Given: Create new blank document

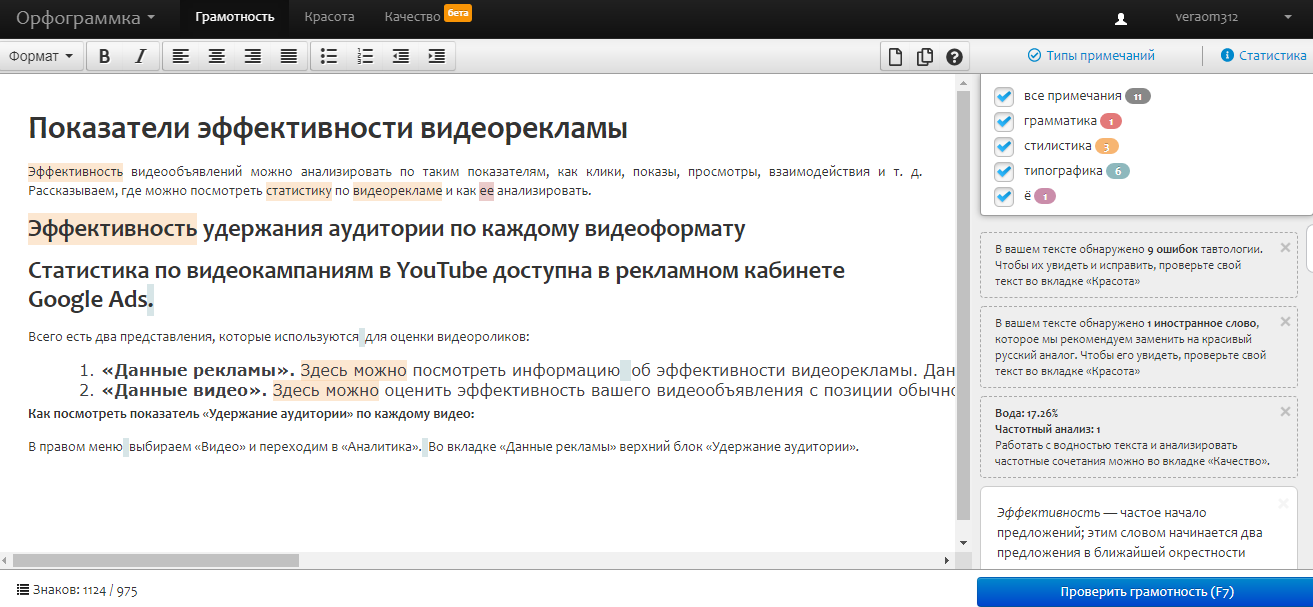Looking at the screenshot, I should [x=897, y=57].
